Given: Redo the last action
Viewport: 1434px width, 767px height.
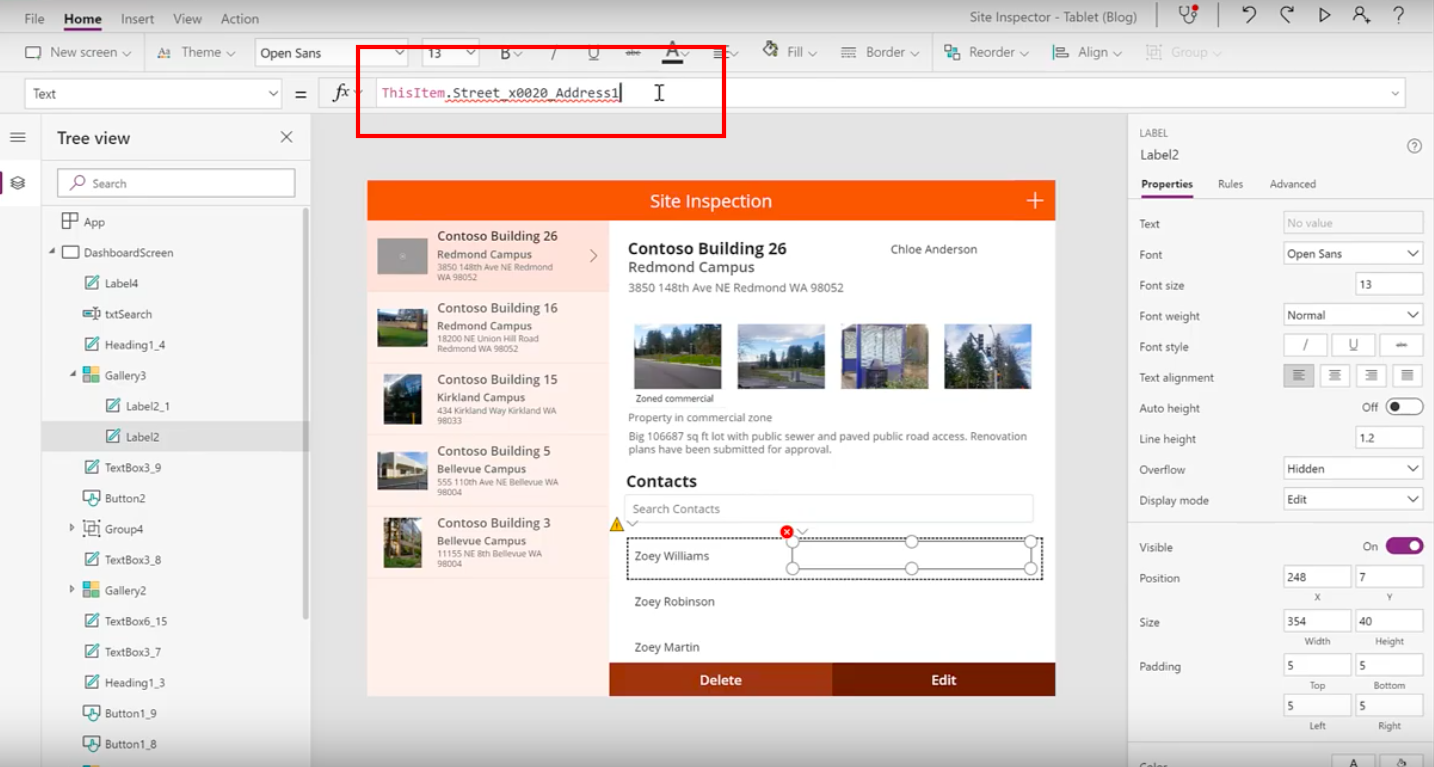Looking at the screenshot, I should pyautogui.click(x=1287, y=15).
